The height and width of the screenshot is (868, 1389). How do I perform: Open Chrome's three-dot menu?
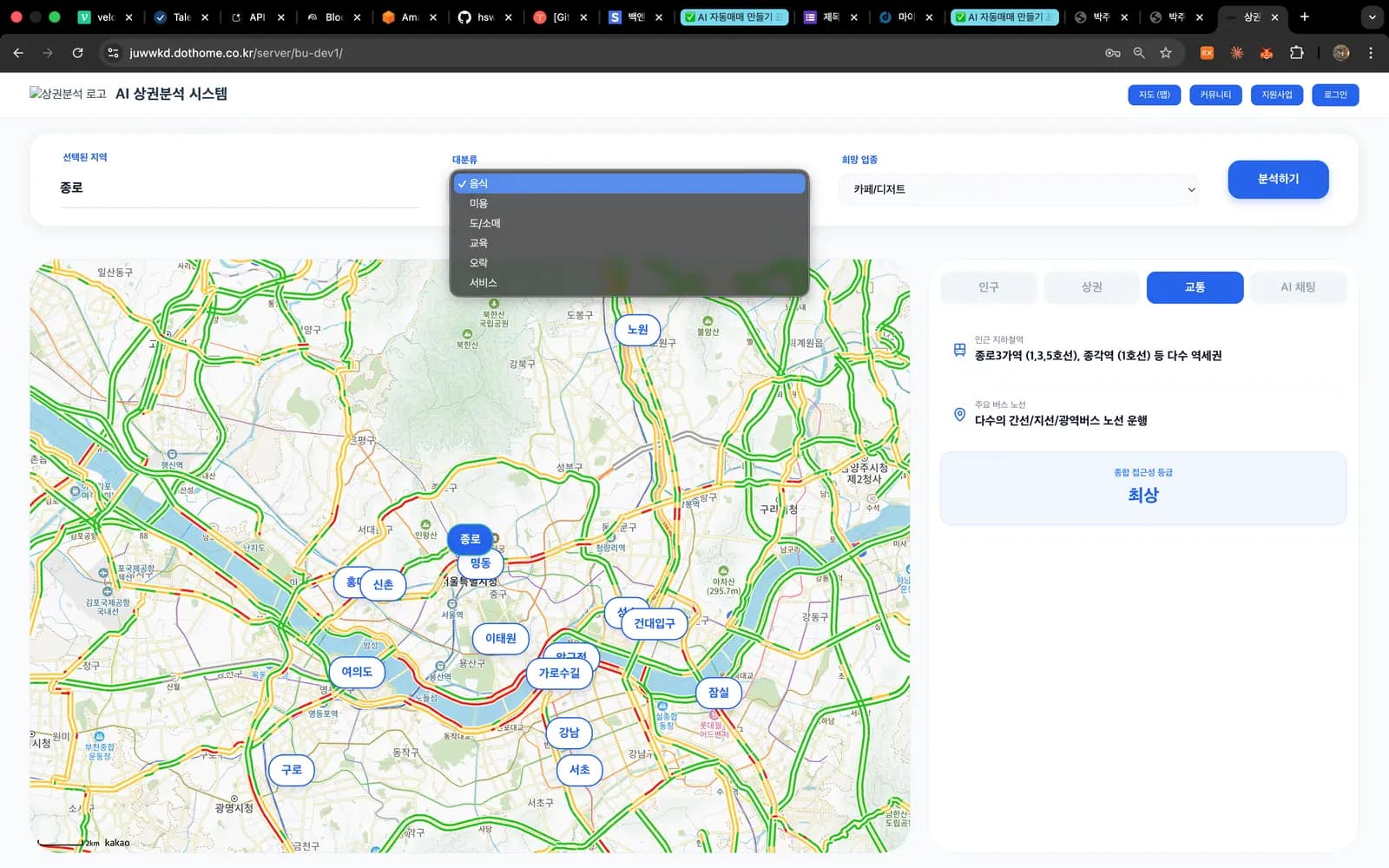click(x=1371, y=53)
